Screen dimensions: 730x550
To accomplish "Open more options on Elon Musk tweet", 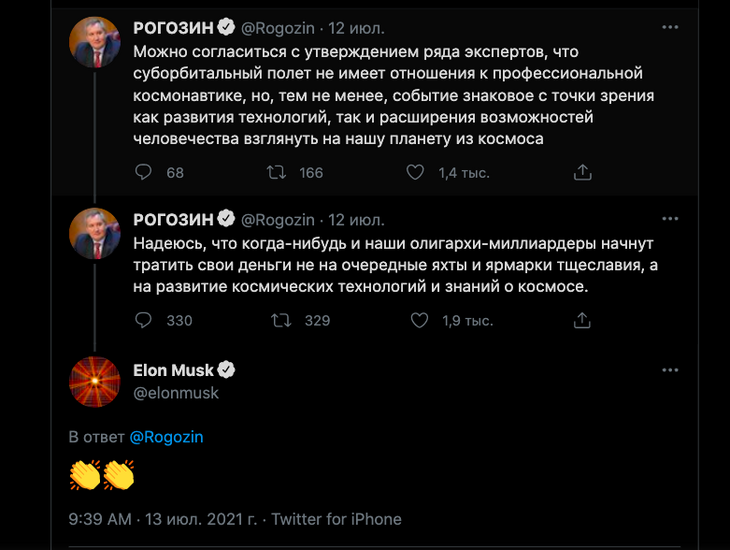I will coord(669,370).
